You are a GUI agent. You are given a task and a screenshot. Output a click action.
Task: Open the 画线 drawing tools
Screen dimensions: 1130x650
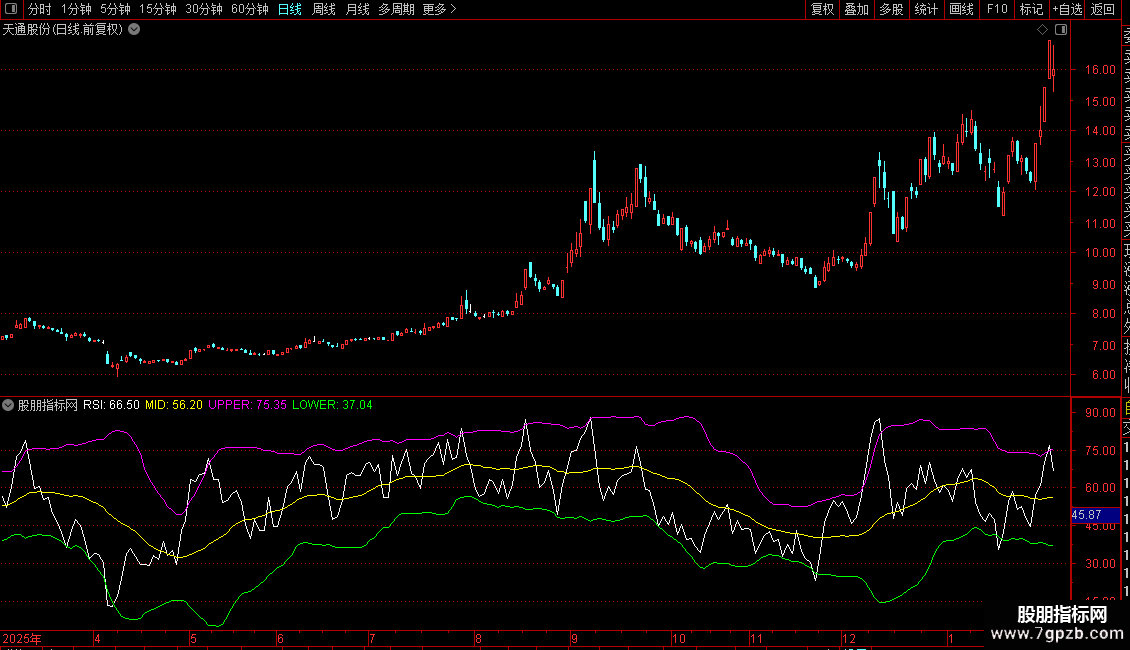961,9
